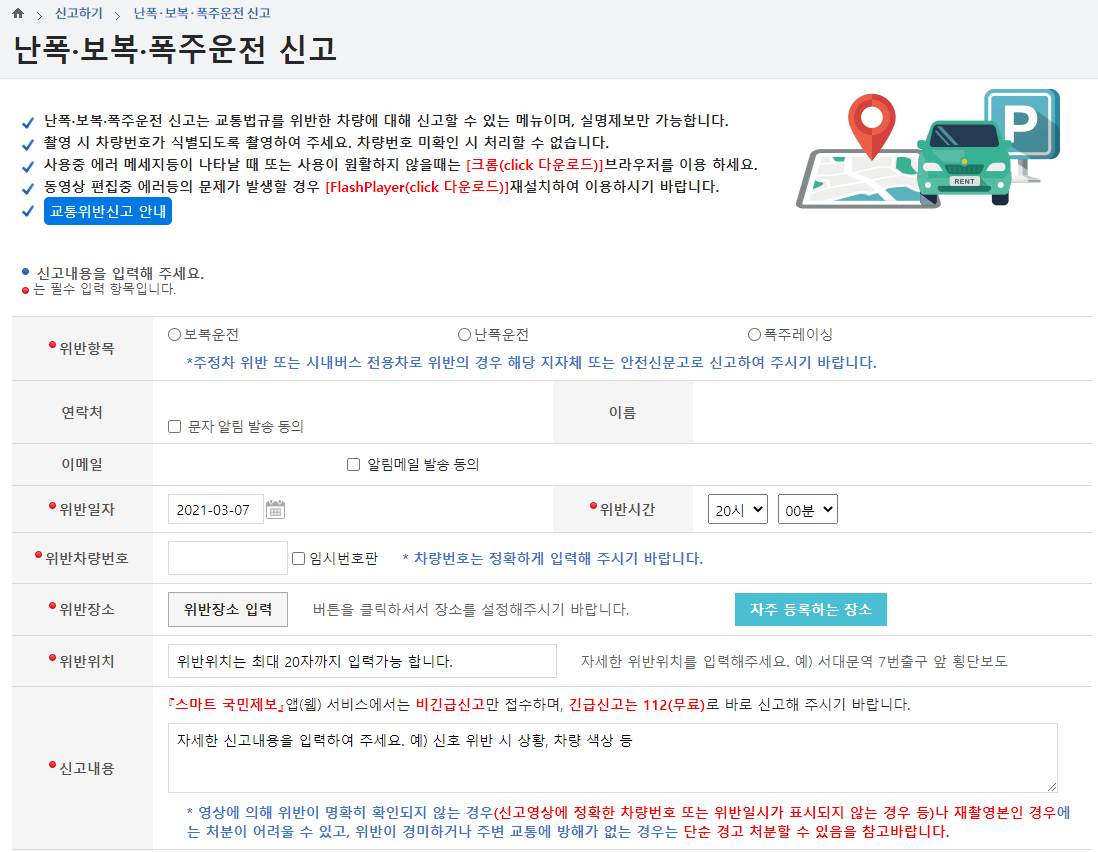Click the 위반위치 text field
Viewport: 1098px width, 852px height.
pos(360,660)
